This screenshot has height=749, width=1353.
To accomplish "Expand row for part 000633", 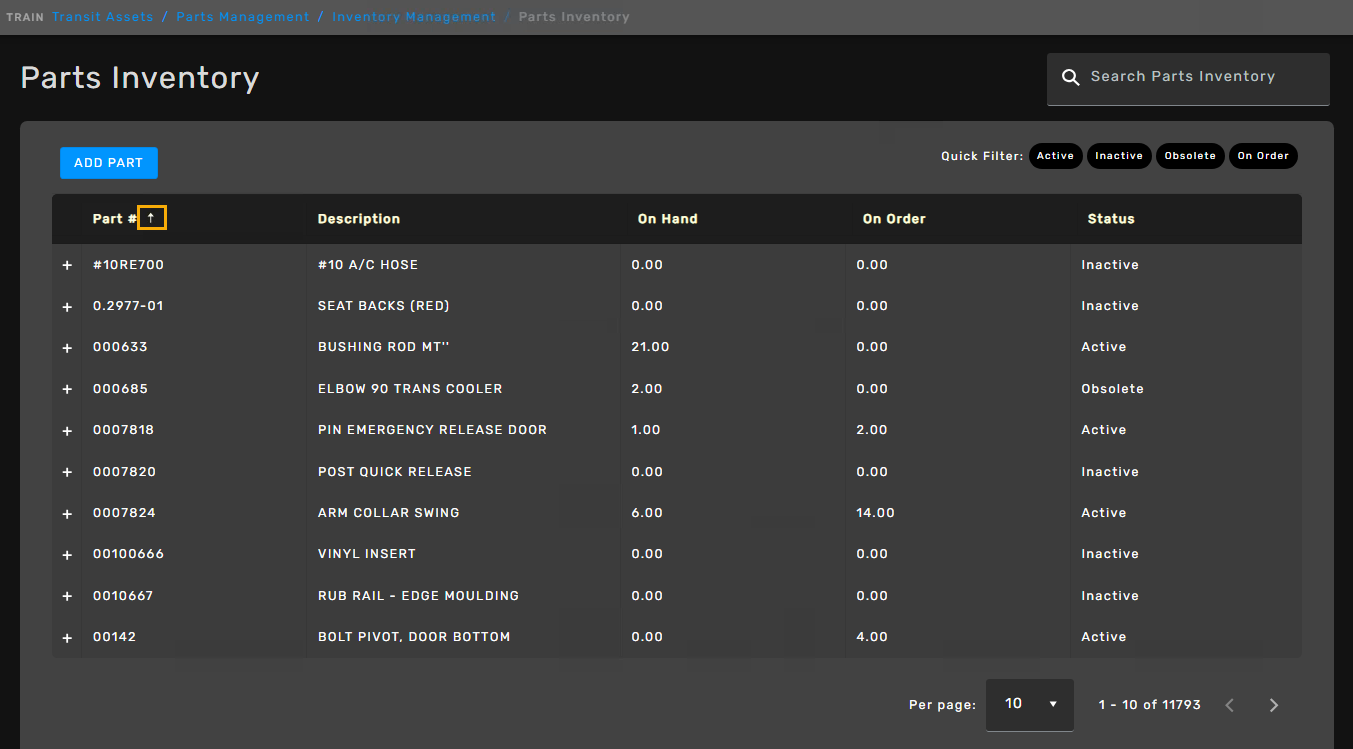I will point(67,348).
